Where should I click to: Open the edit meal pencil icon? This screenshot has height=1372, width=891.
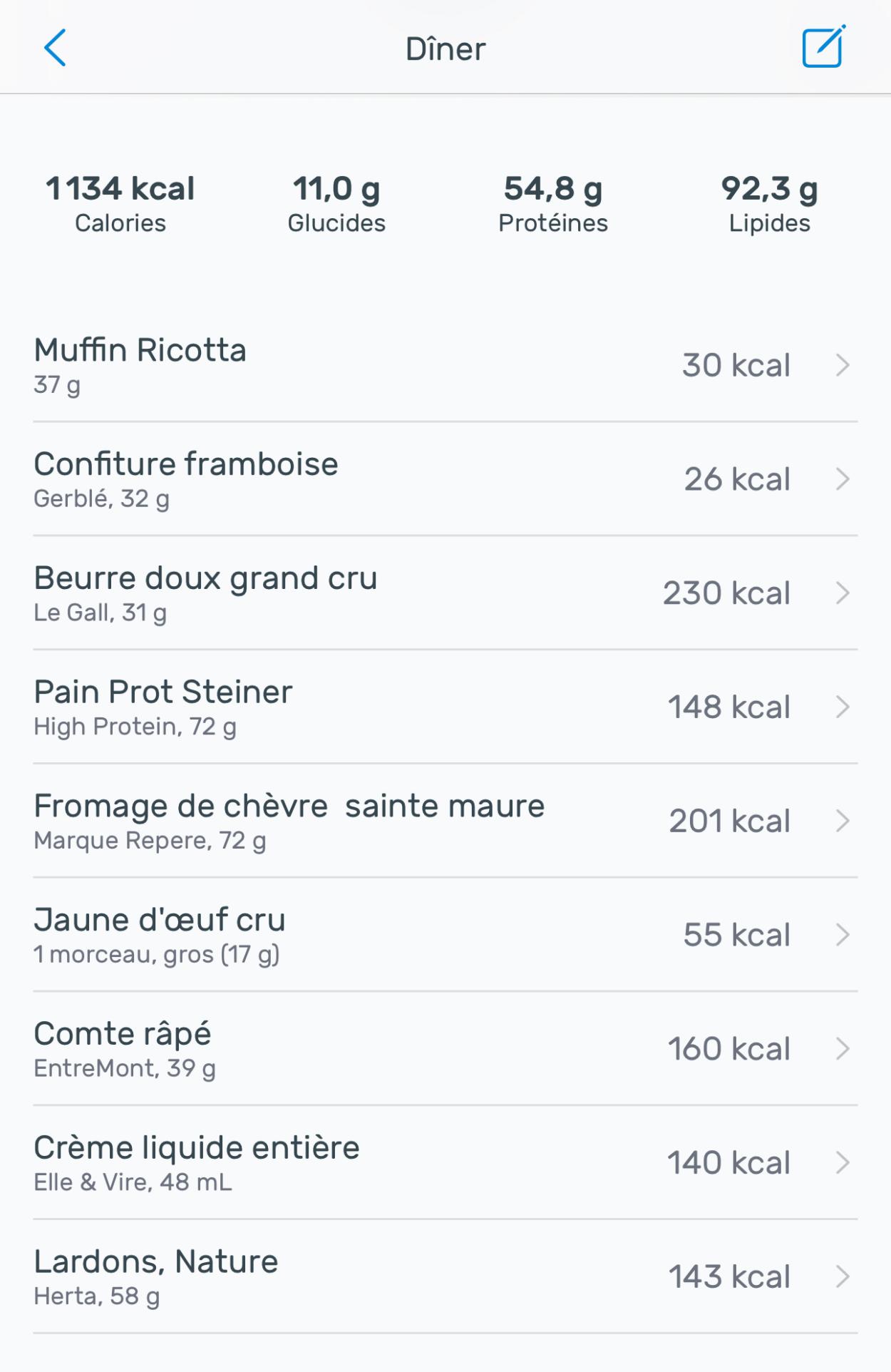pos(823,47)
